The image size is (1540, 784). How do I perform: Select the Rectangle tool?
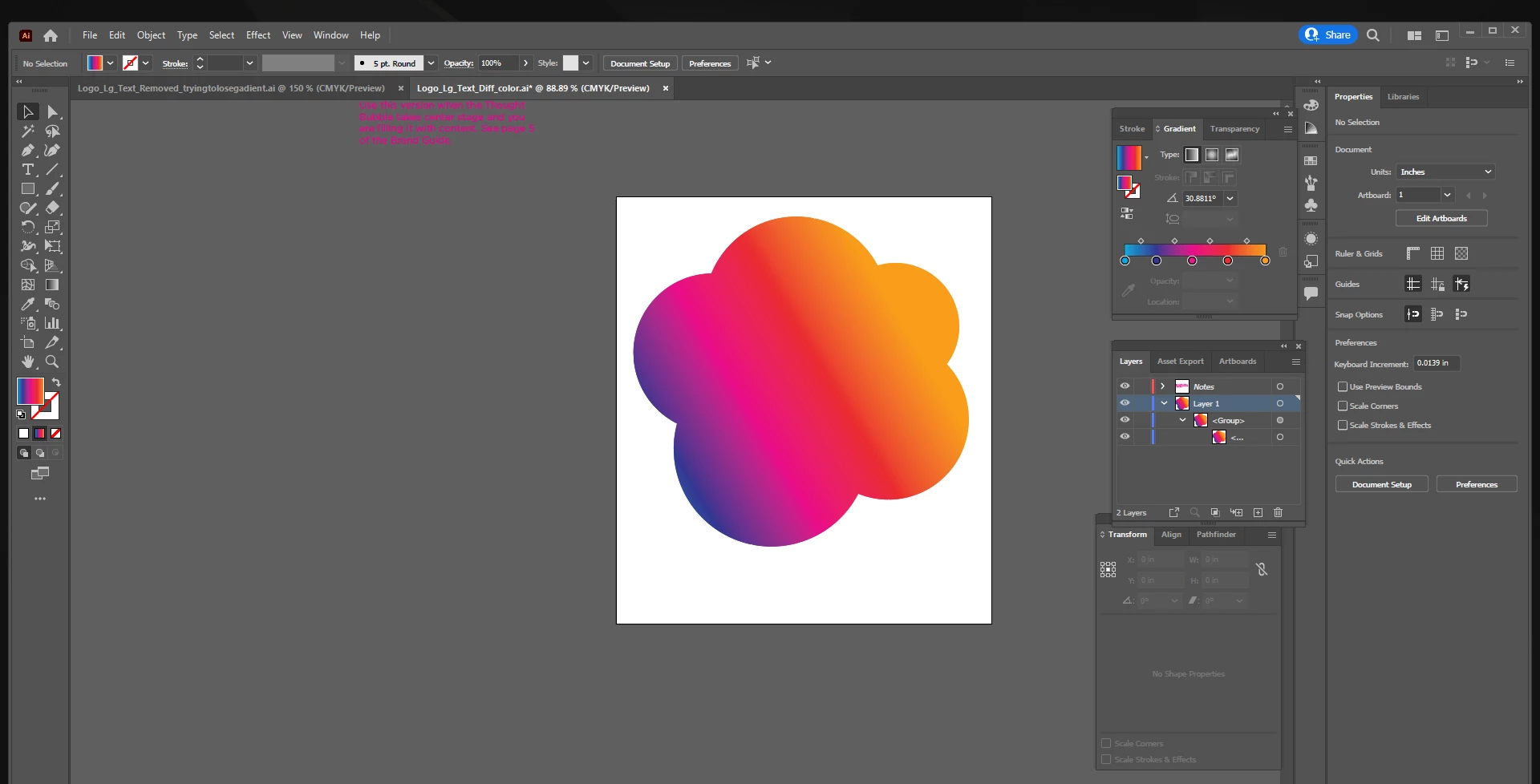coord(28,189)
